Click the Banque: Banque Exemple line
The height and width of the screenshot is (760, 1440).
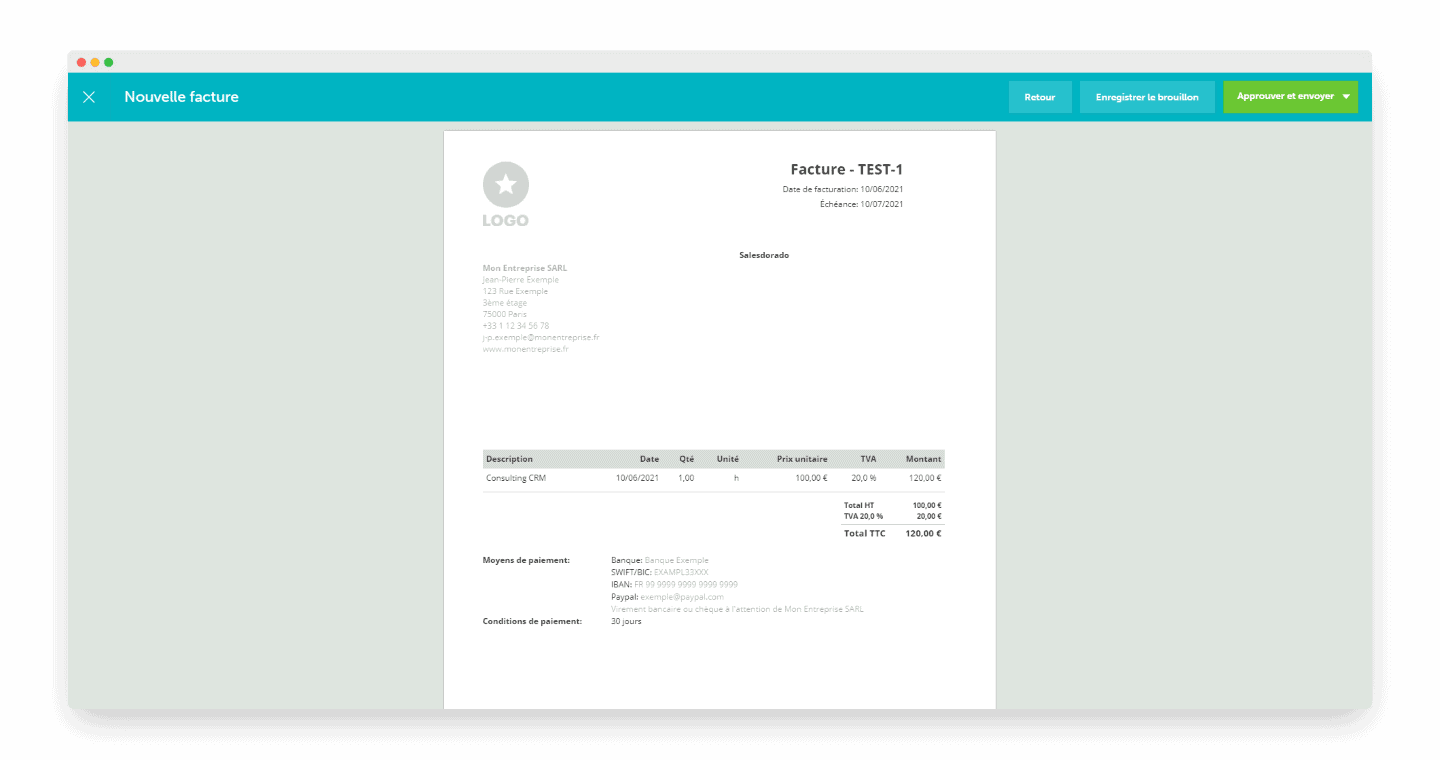click(659, 560)
